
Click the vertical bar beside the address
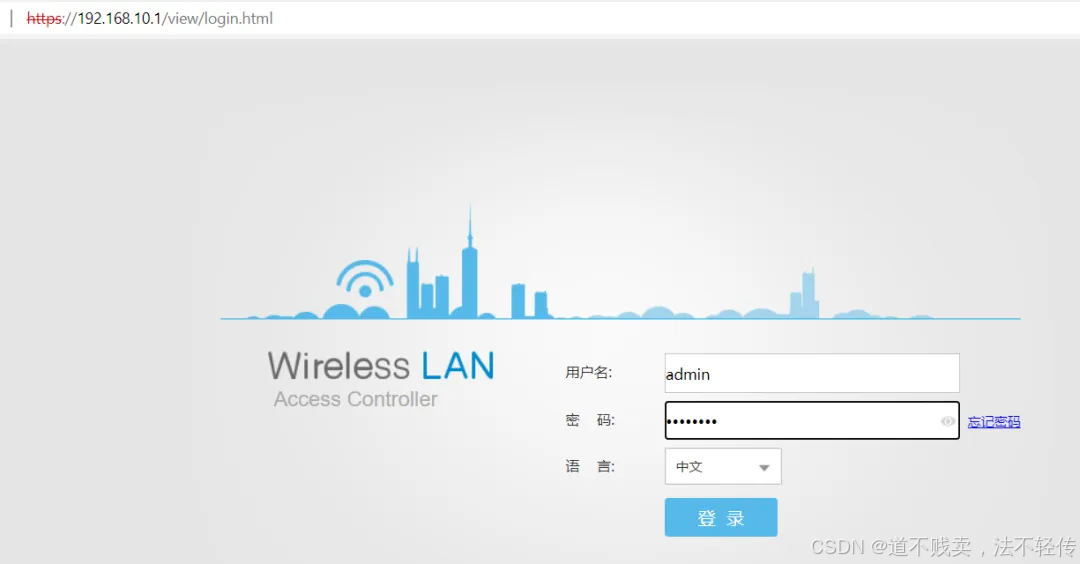tap(11, 19)
